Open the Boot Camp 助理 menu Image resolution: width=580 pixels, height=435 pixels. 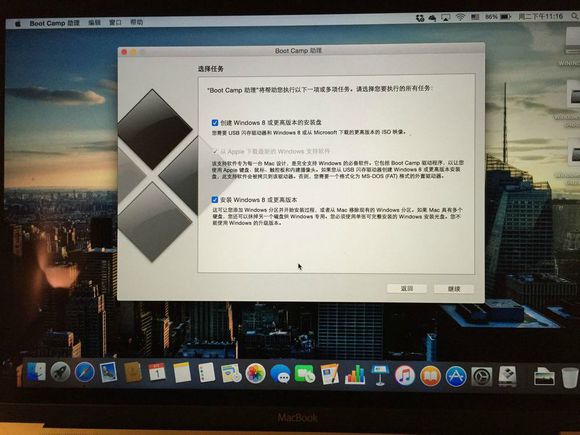click(54, 23)
